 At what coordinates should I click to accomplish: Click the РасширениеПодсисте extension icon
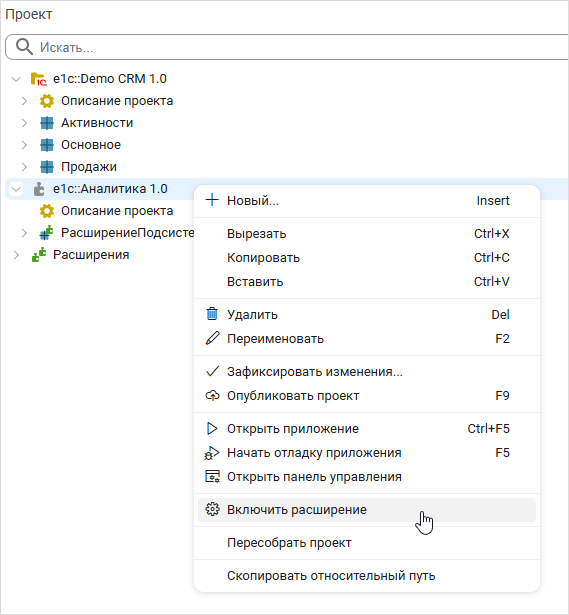click(47, 233)
